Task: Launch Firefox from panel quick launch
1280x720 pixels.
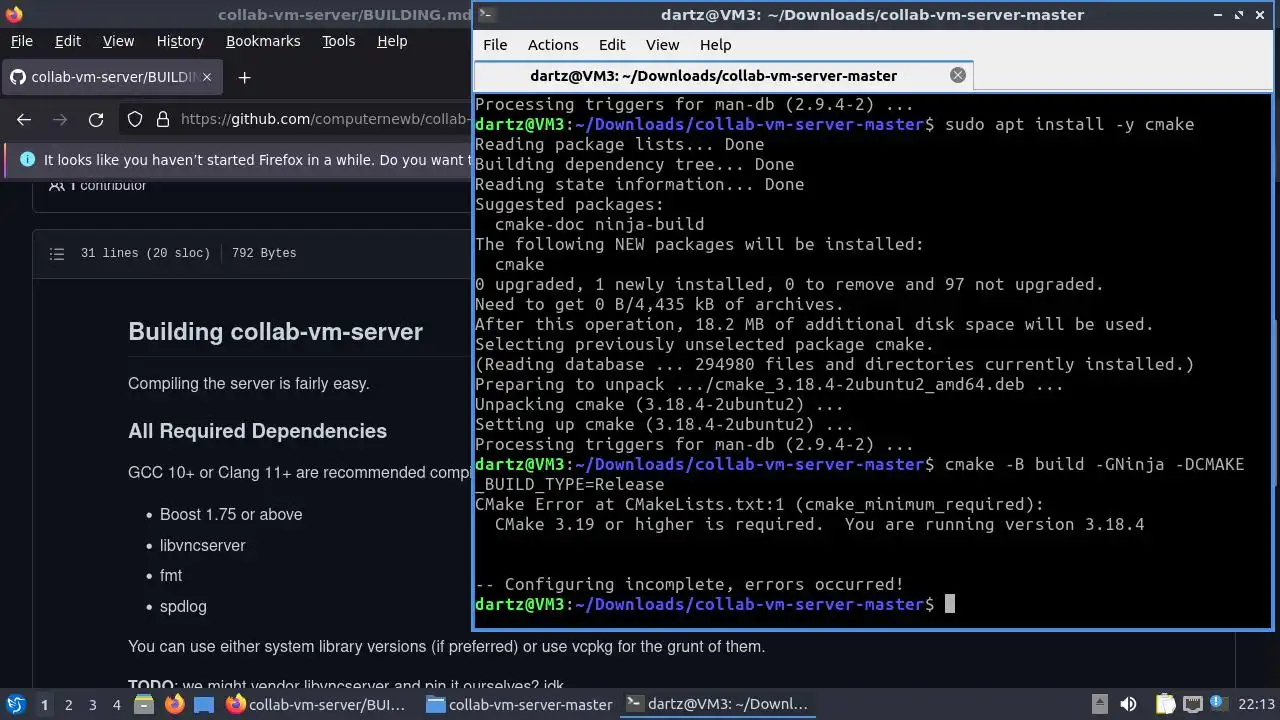Action: coord(174,704)
